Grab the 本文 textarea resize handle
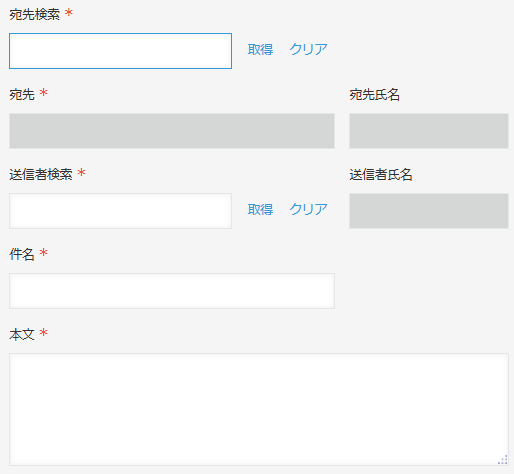This screenshot has width=514, height=474. tap(503, 460)
